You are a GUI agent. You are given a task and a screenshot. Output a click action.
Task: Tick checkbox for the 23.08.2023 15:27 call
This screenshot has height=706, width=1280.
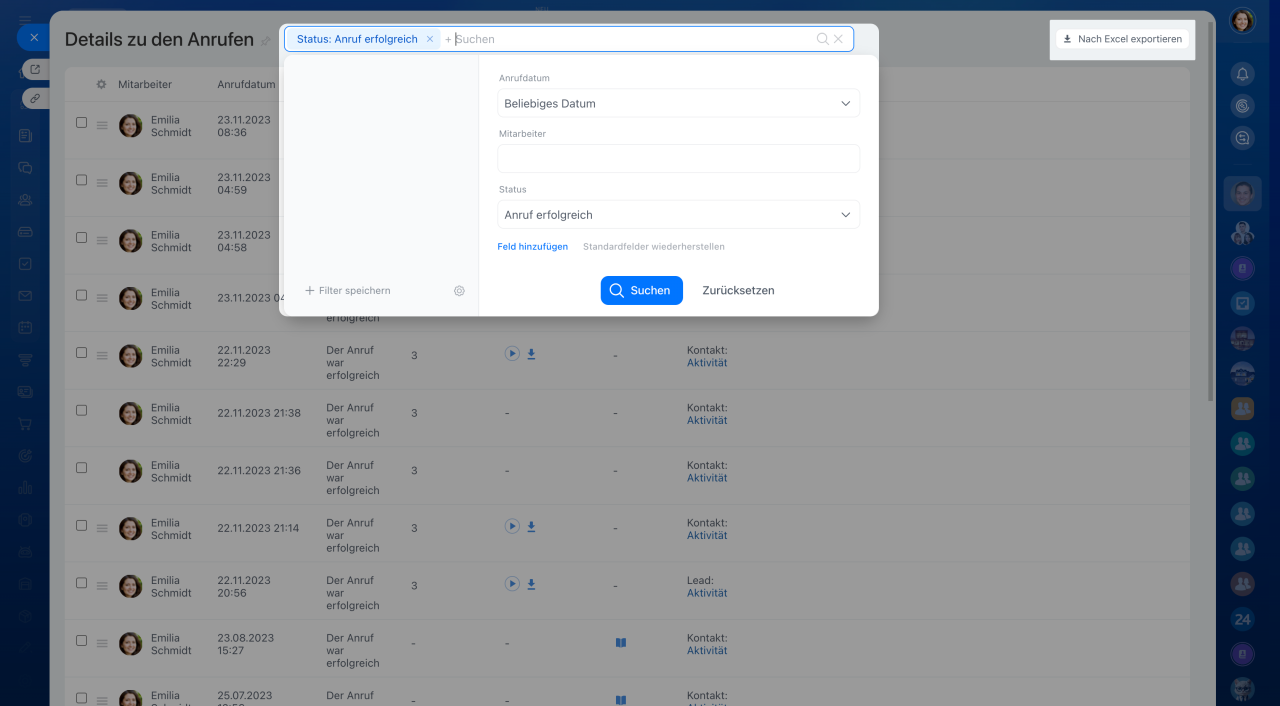tap(82, 641)
